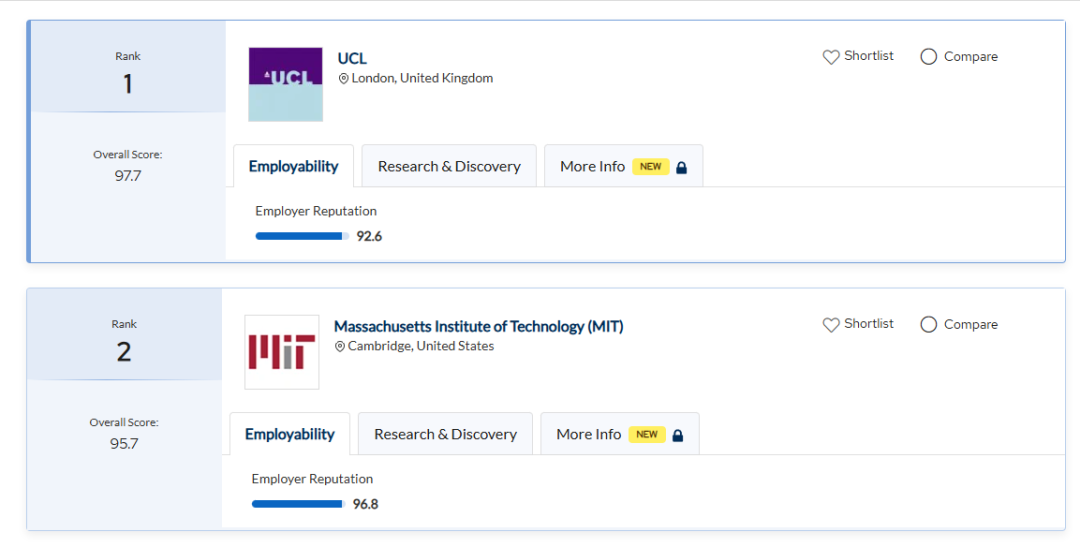The height and width of the screenshot is (547, 1080).
Task: Open the Massachusetts Institute of Technology link
Action: [x=478, y=327]
